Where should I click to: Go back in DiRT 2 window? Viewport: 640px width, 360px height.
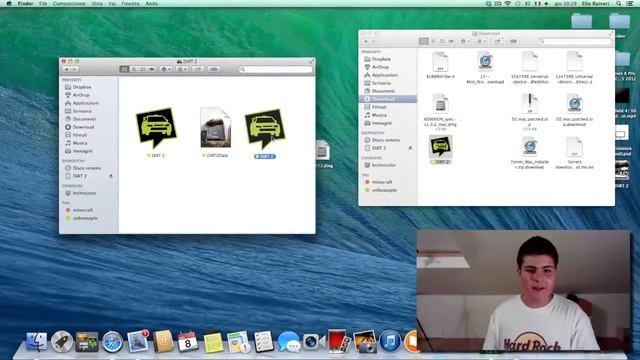(x=67, y=69)
